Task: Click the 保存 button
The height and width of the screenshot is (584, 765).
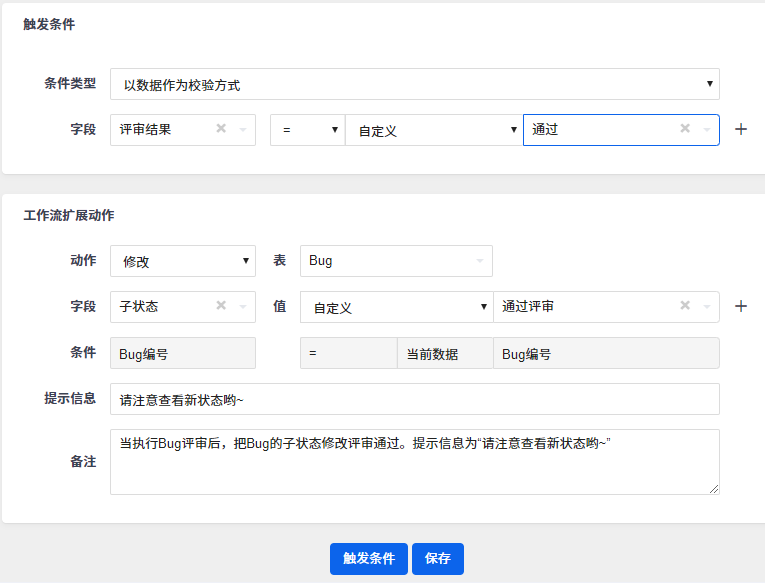Action: tap(437, 559)
